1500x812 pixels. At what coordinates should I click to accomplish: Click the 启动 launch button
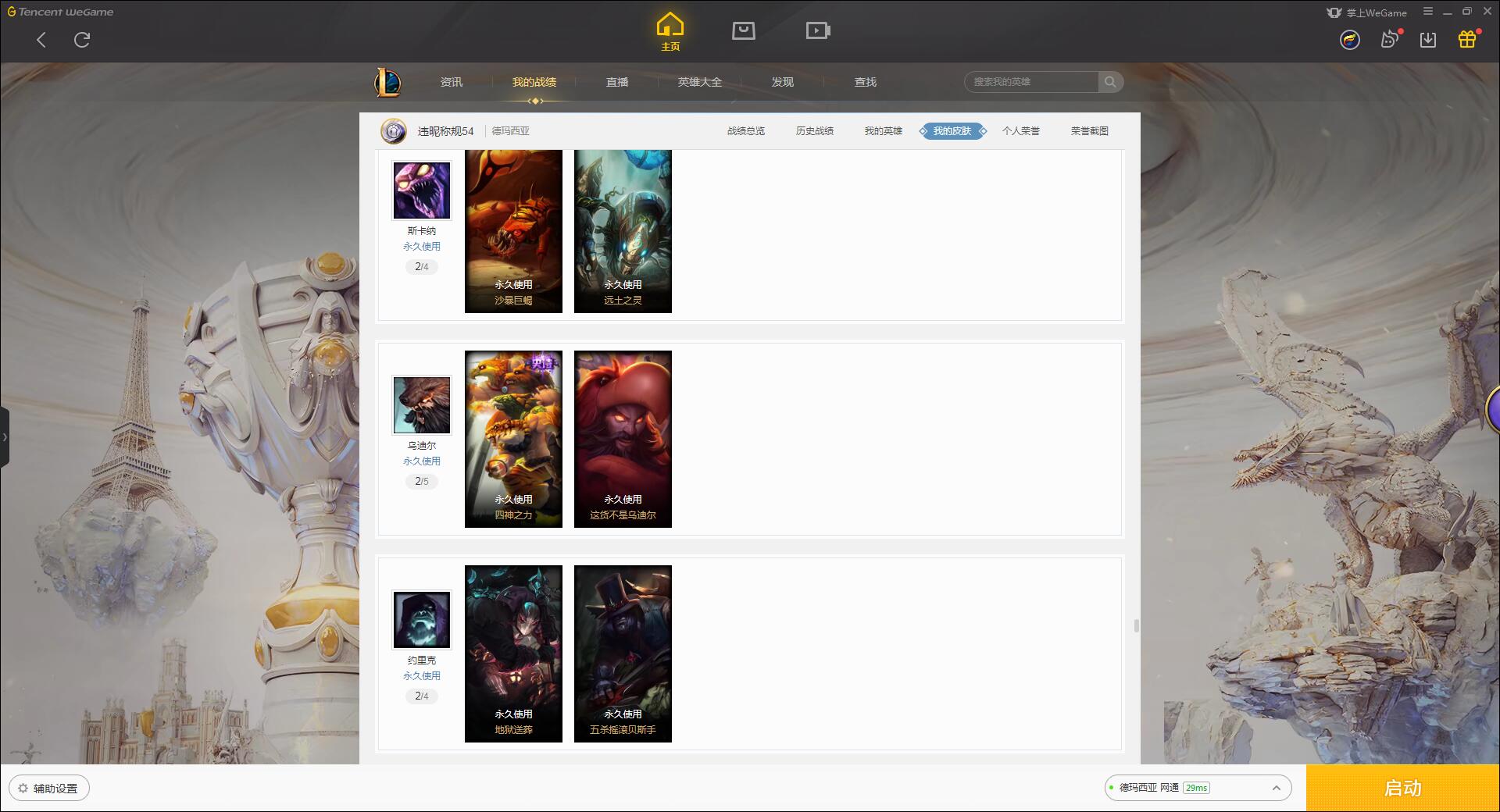pos(1402,789)
